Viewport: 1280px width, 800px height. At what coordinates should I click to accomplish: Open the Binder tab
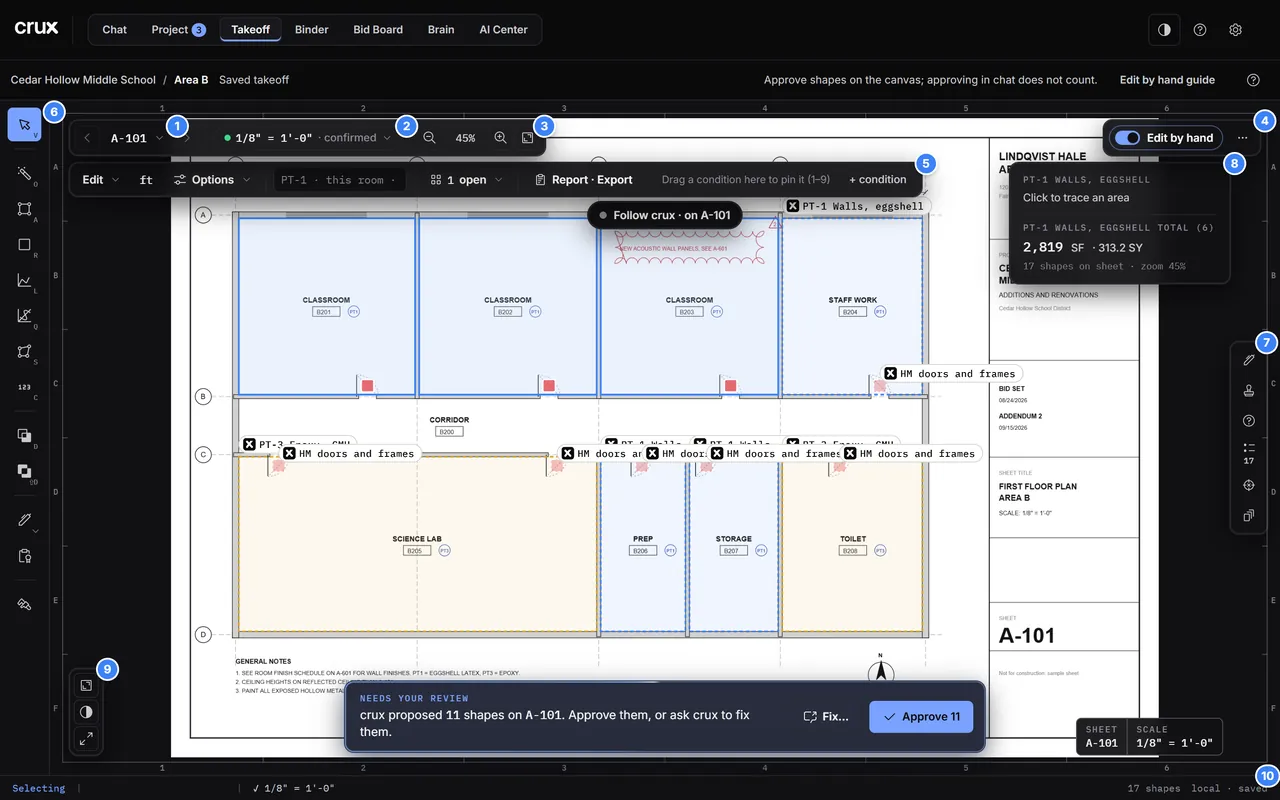point(311,30)
